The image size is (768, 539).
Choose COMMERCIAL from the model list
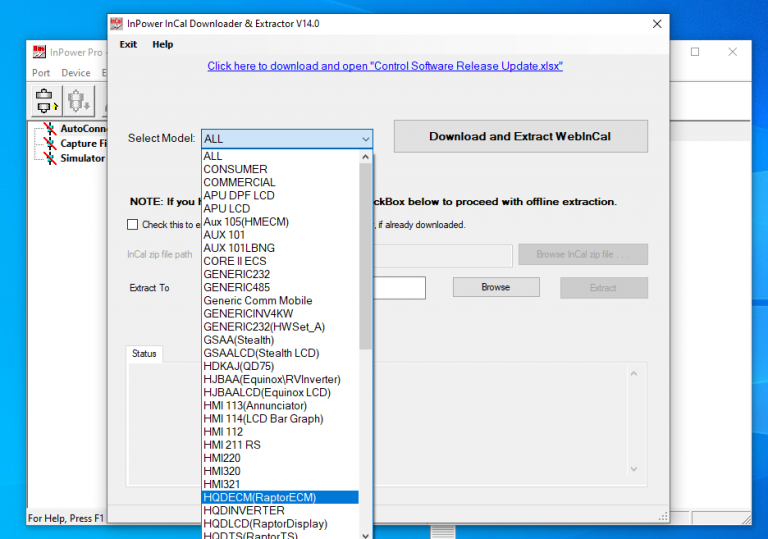pyautogui.click(x=280, y=182)
